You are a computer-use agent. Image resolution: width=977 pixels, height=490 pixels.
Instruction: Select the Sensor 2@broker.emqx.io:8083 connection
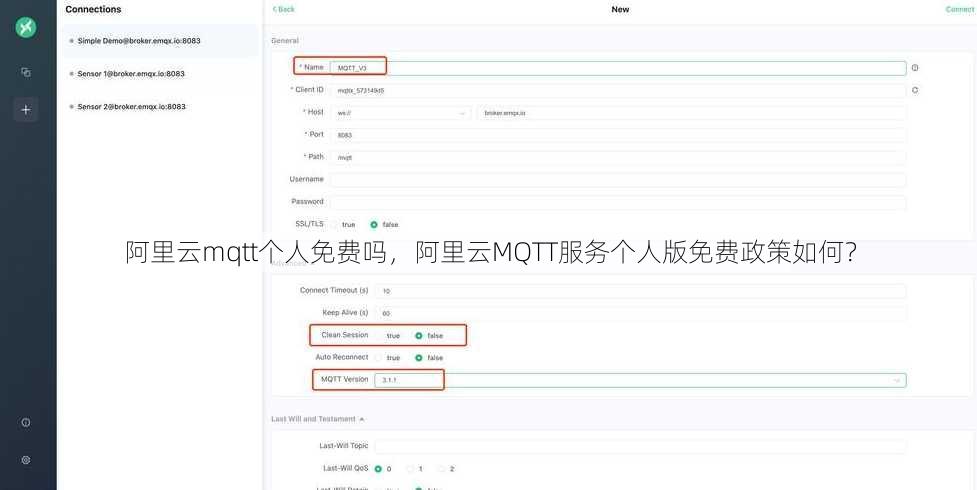[x=160, y=107]
